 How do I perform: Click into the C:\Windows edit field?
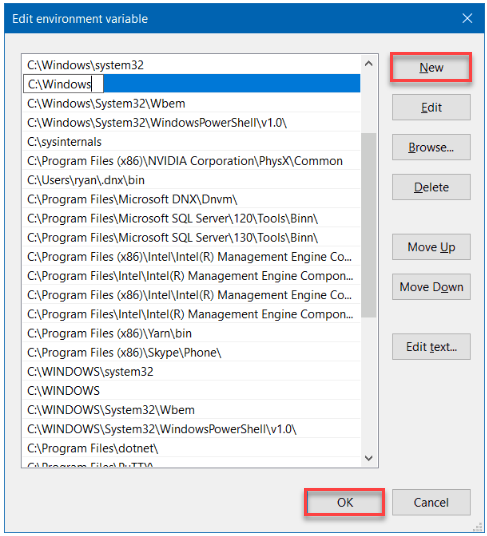(x=63, y=84)
